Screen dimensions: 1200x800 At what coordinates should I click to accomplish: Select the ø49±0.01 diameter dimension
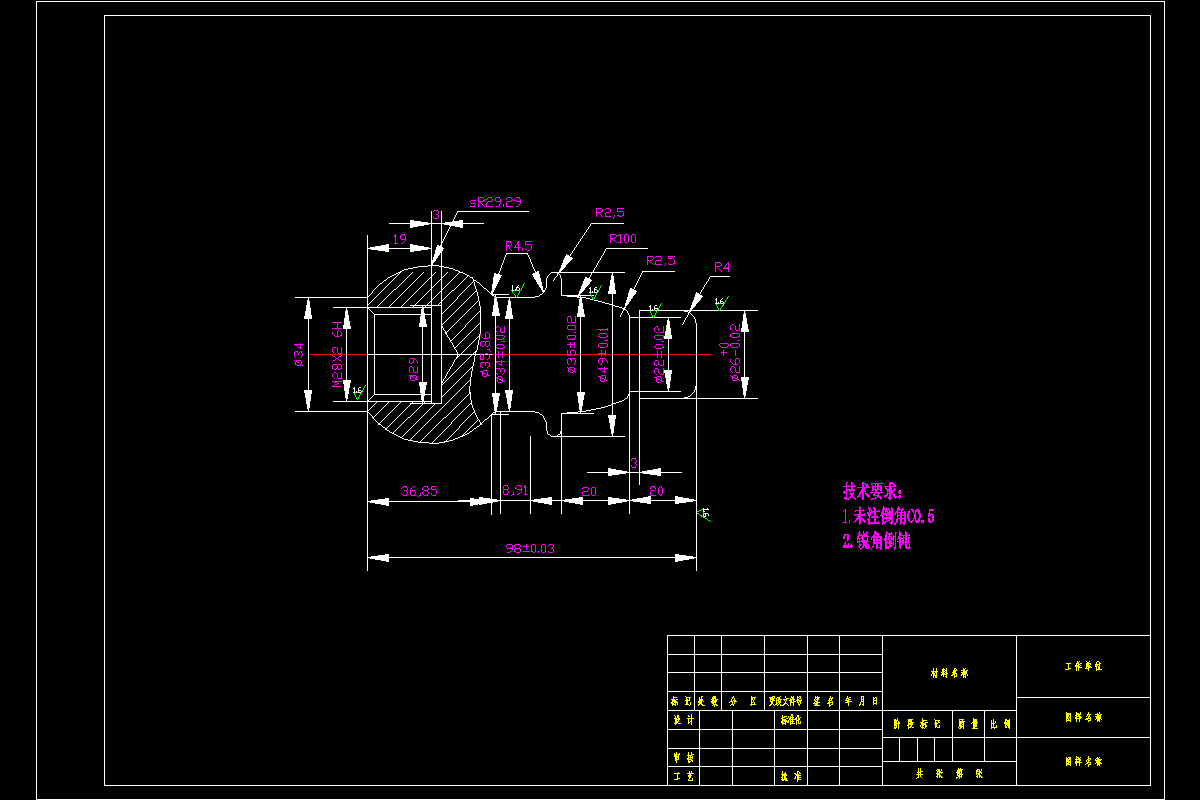coord(604,353)
